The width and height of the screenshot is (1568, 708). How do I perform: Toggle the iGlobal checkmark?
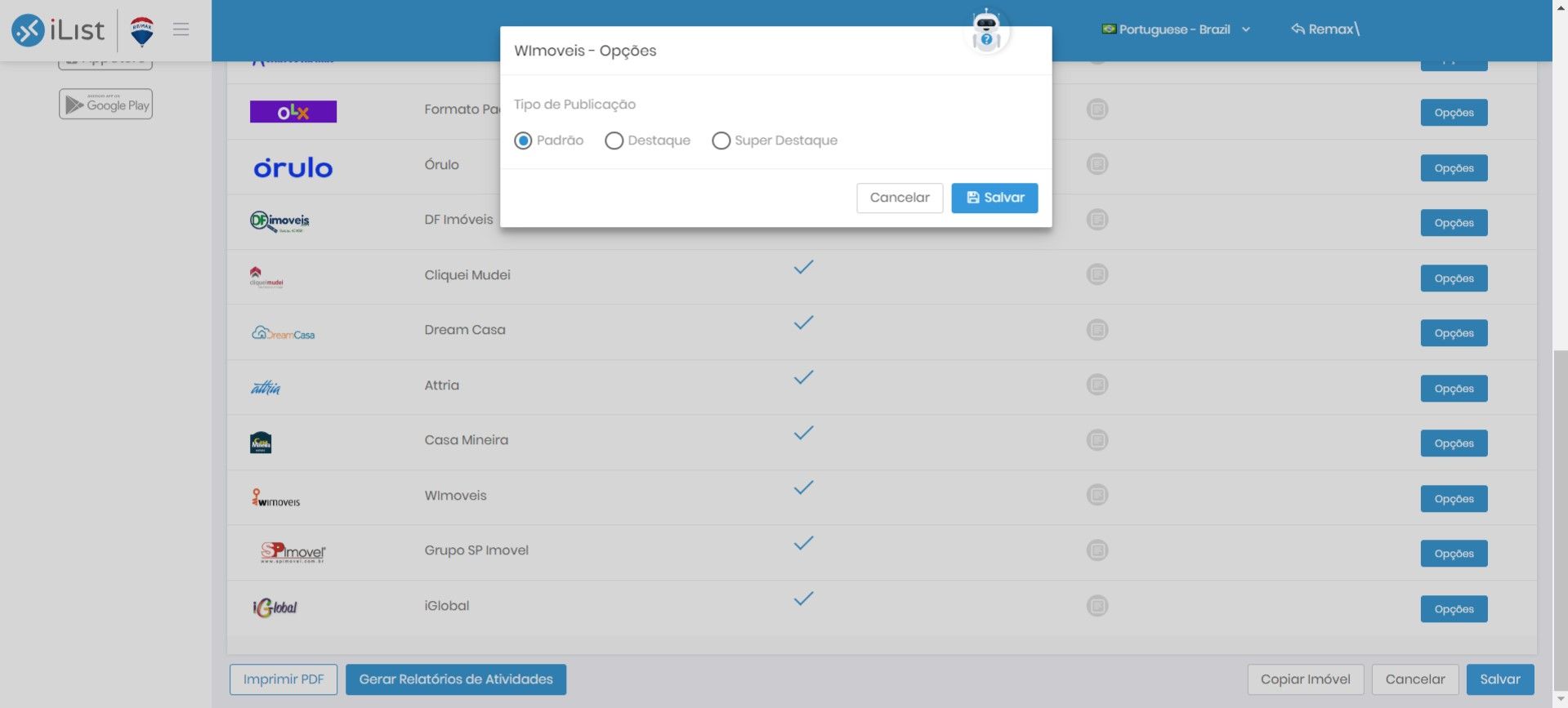(x=804, y=599)
